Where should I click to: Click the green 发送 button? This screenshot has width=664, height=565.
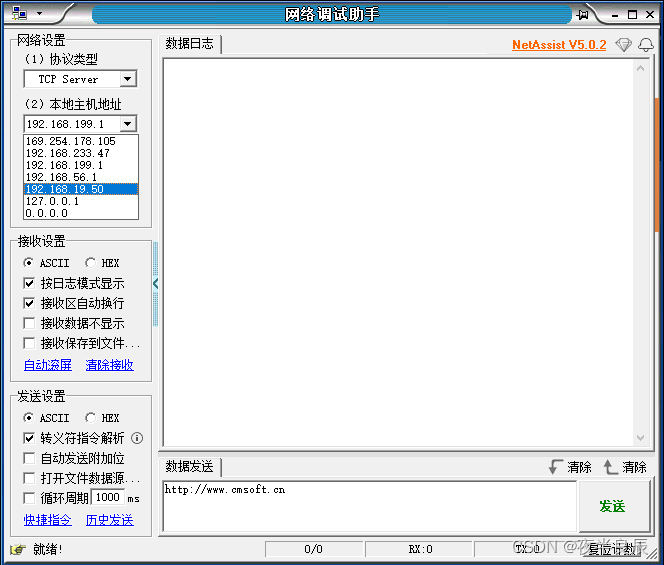click(x=614, y=506)
